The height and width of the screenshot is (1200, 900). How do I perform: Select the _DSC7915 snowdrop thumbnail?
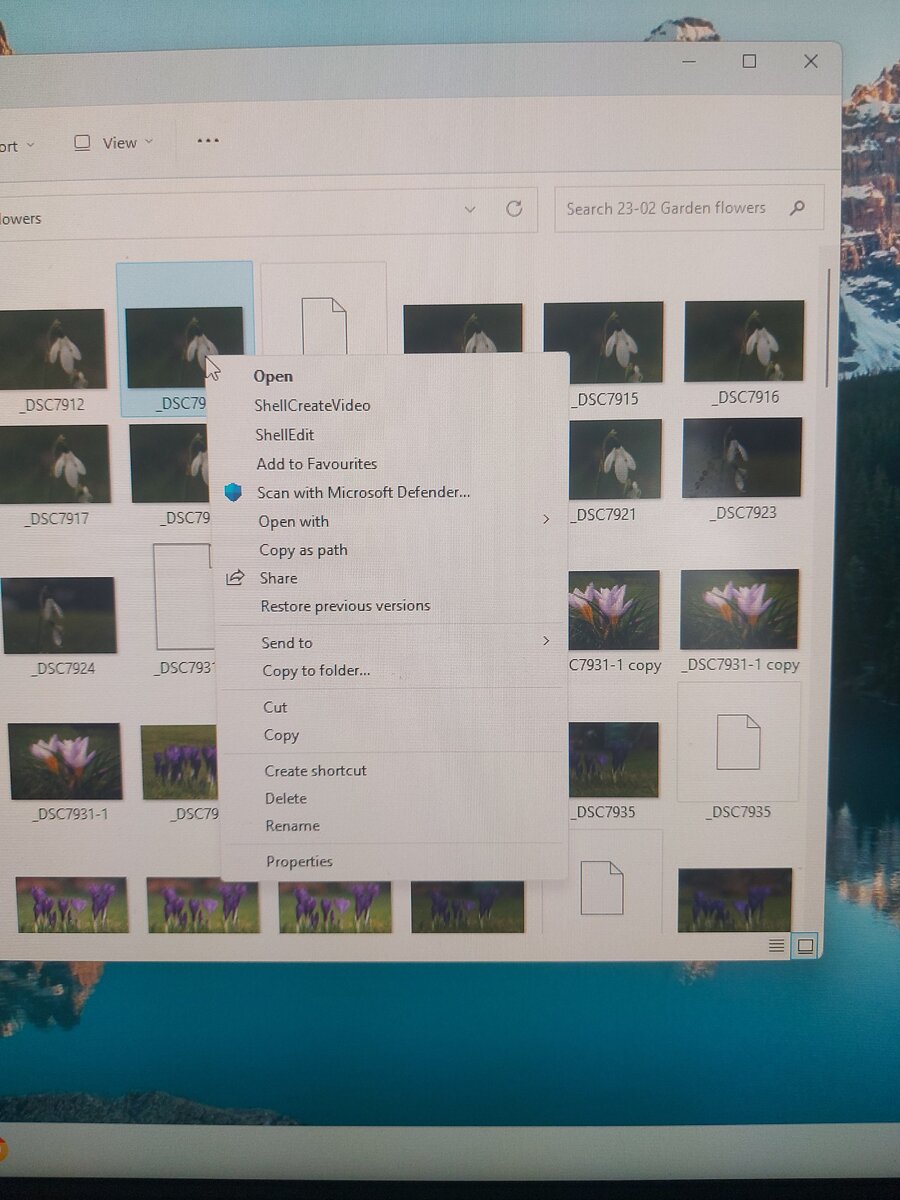tap(603, 342)
